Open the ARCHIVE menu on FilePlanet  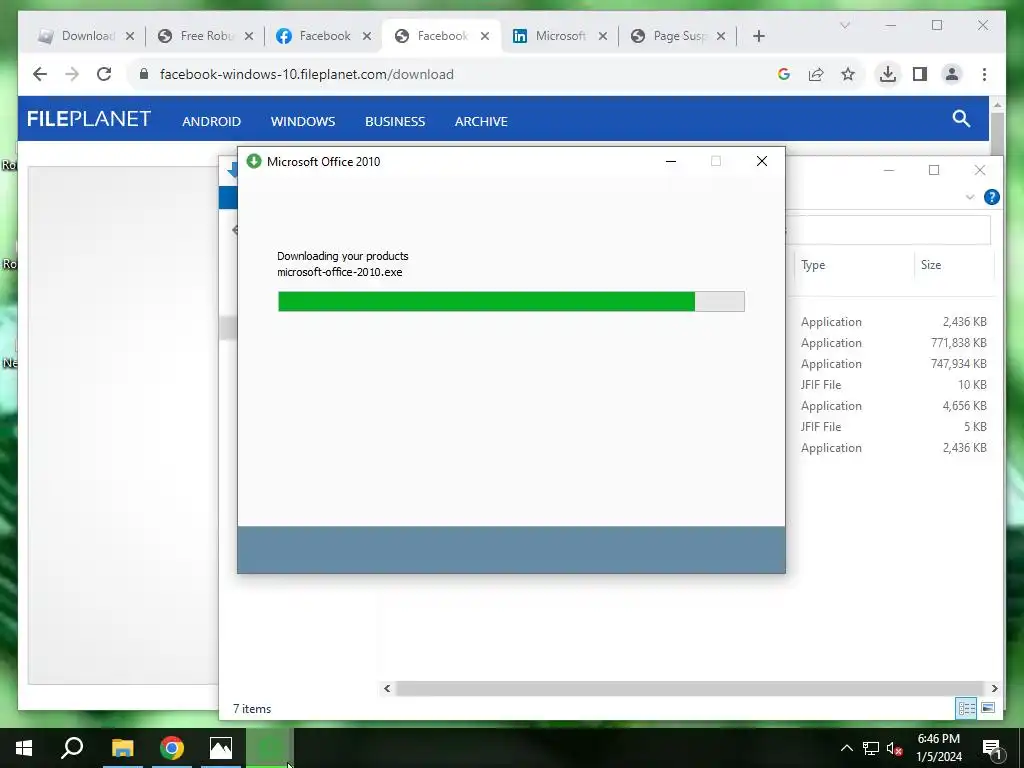(x=481, y=121)
